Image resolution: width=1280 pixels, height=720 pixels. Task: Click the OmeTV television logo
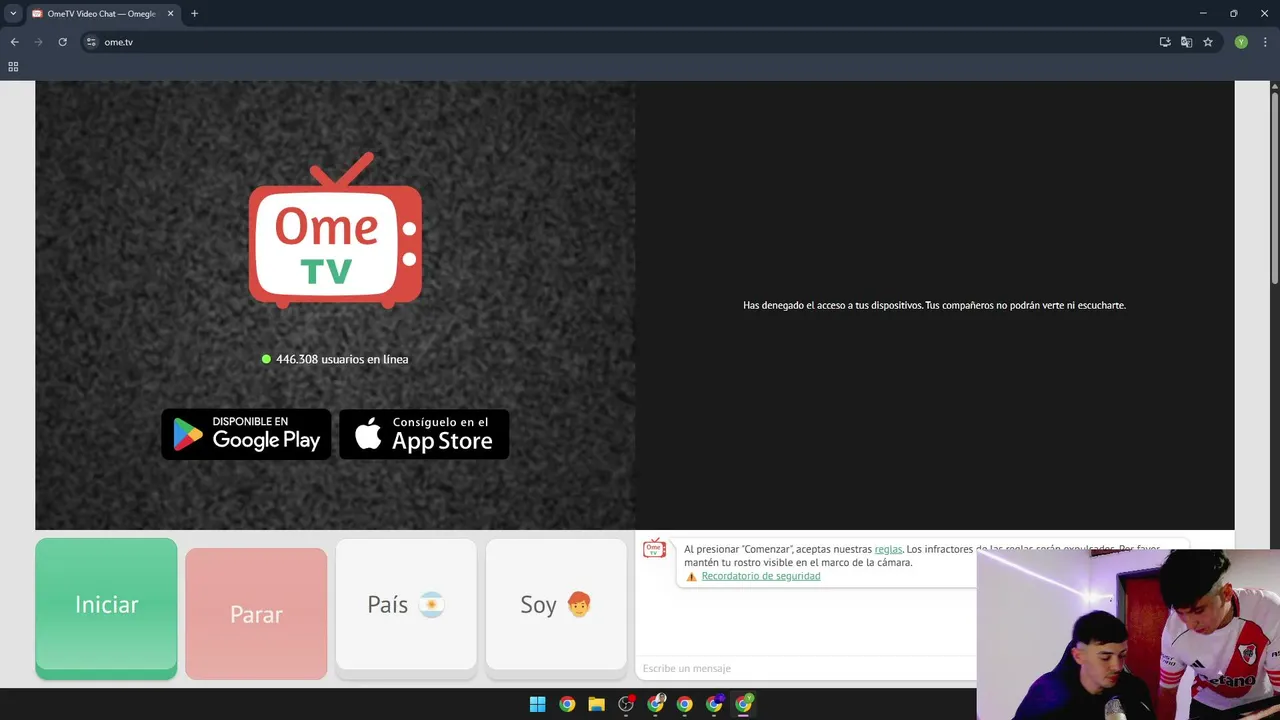click(x=335, y=230)
